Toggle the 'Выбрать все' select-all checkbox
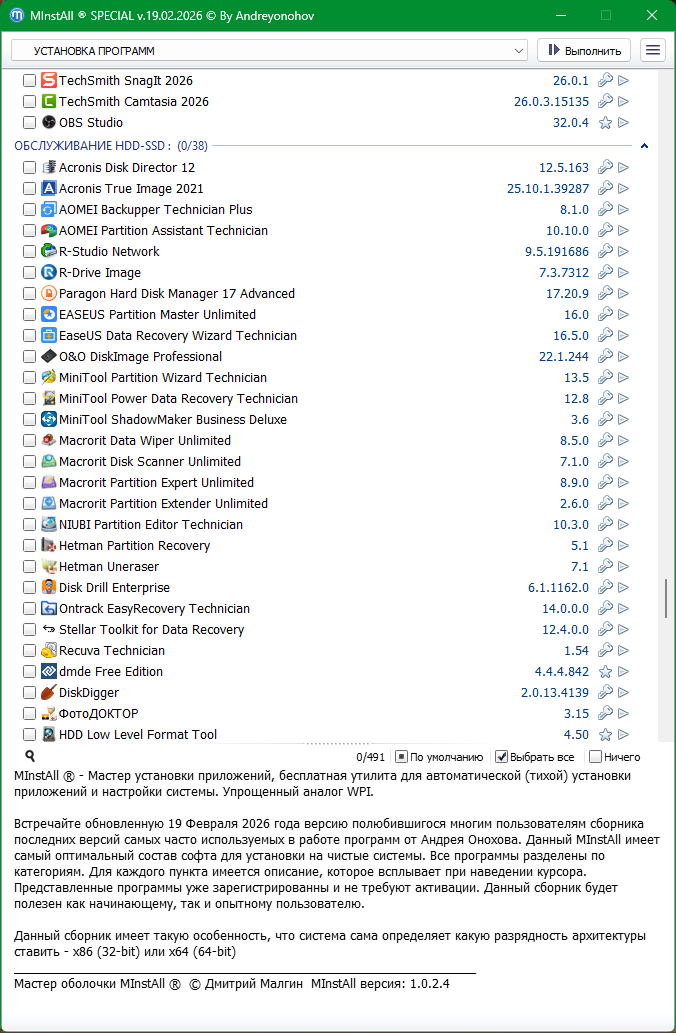This screenshot has width=676, height=1033. tap(503, 757)
